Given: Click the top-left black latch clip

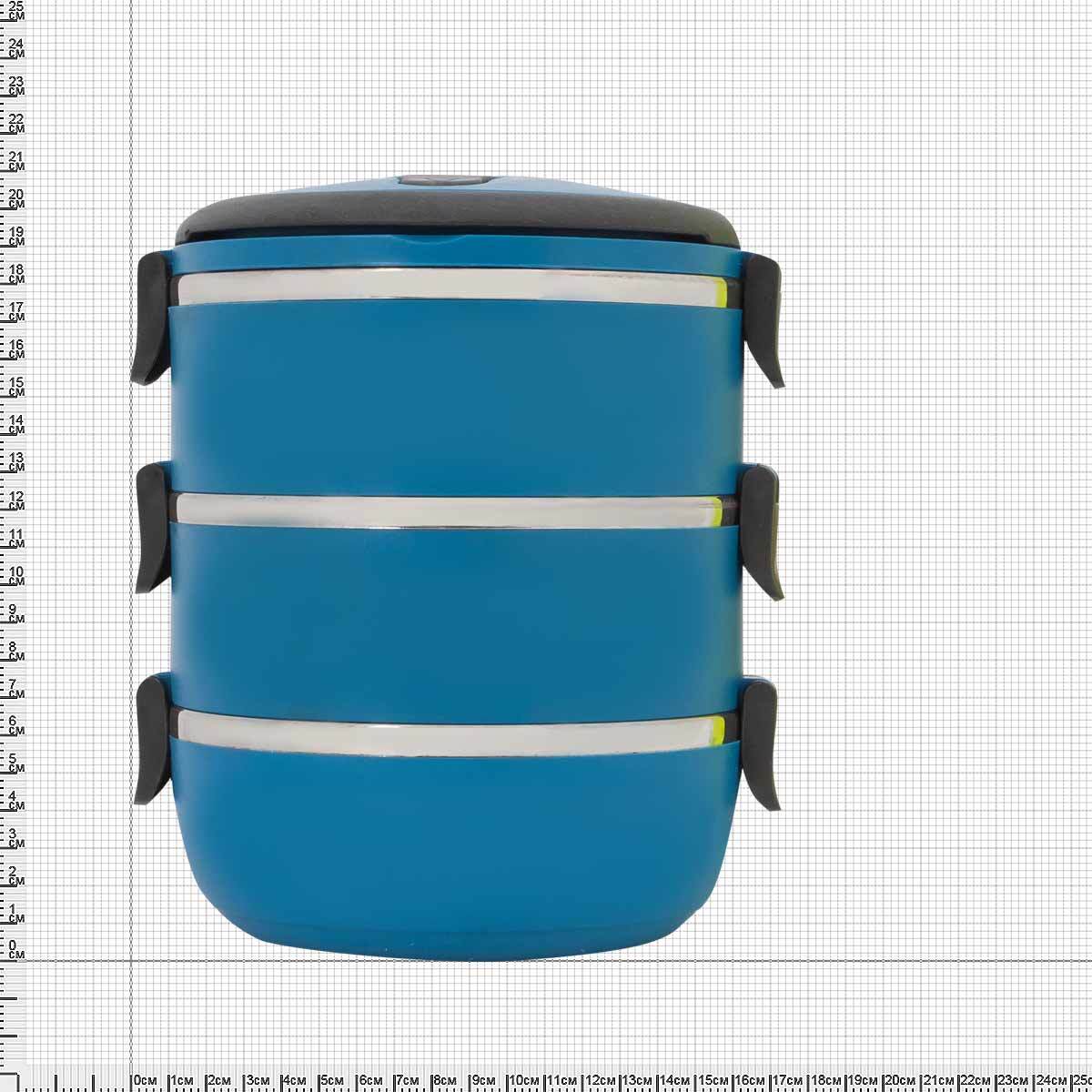Looking at the screenshot, I should 152,318.
